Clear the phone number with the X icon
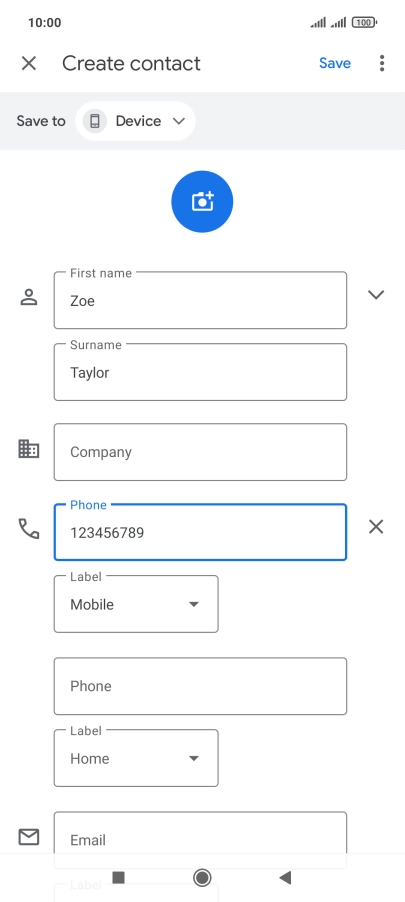405x902 pixels. 376,526
